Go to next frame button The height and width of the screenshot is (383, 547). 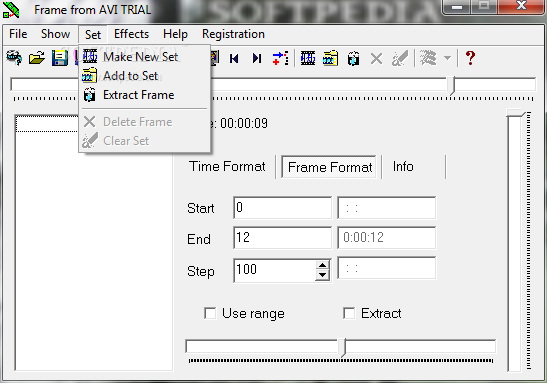coord(257,58)
